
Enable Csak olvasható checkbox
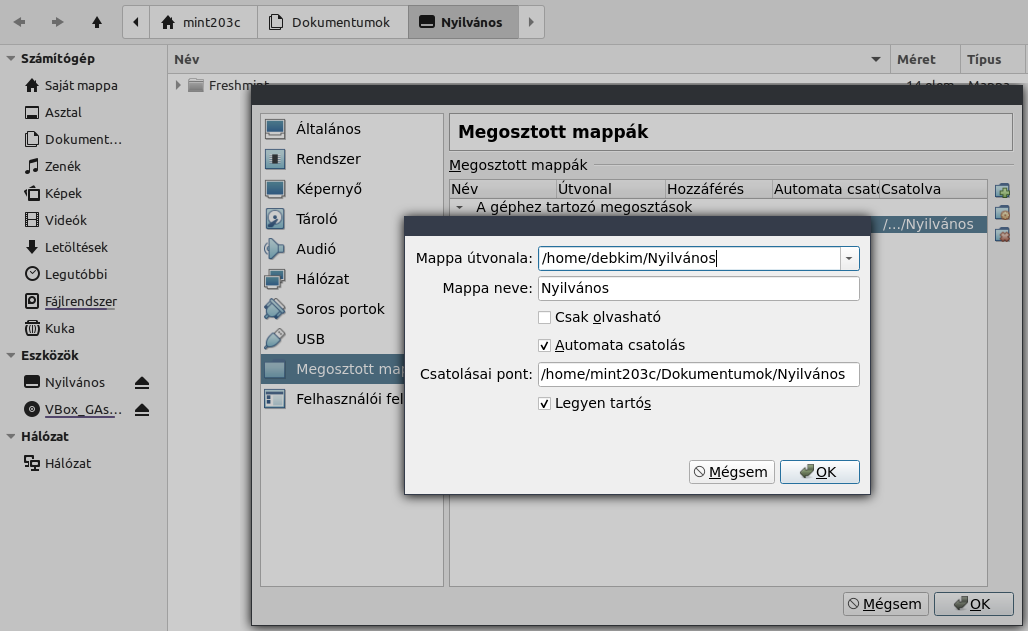[544, 317]
